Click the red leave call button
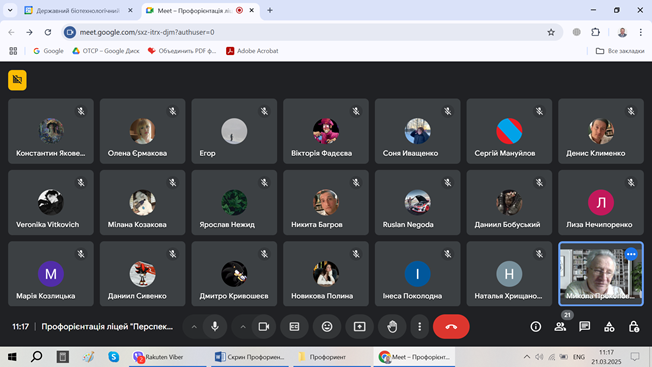The image size is (652, 367). tap(451, 327)
